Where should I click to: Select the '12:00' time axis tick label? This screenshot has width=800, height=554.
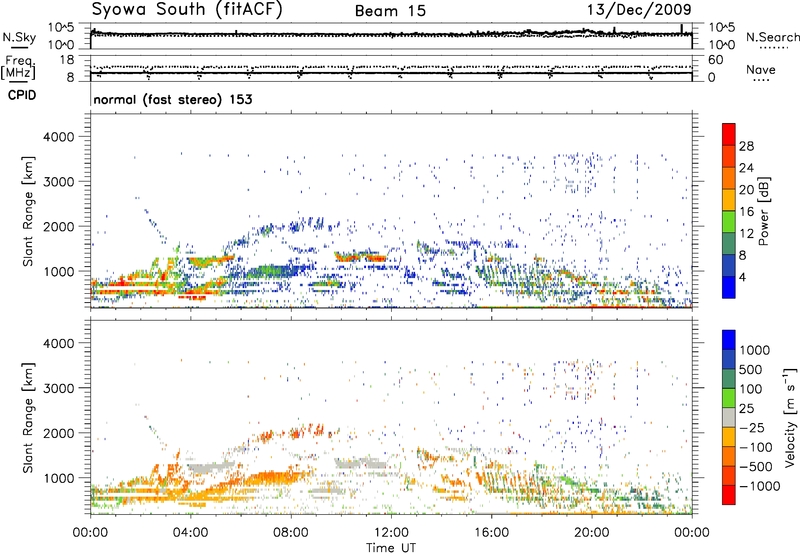pyautogui.click(x=391, y=533)
